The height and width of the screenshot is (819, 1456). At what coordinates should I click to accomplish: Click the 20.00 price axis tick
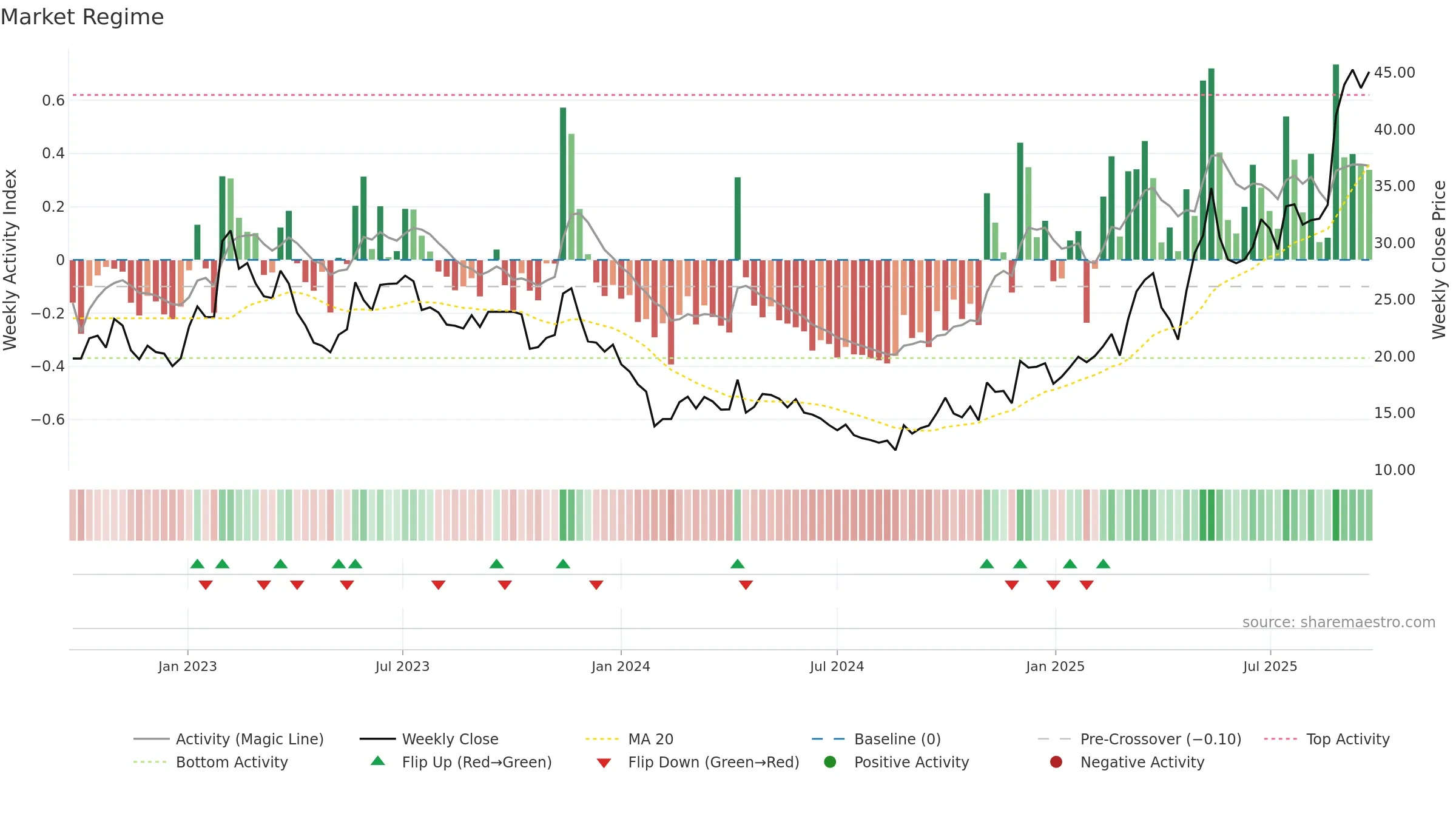click(x=1394, y=356)
